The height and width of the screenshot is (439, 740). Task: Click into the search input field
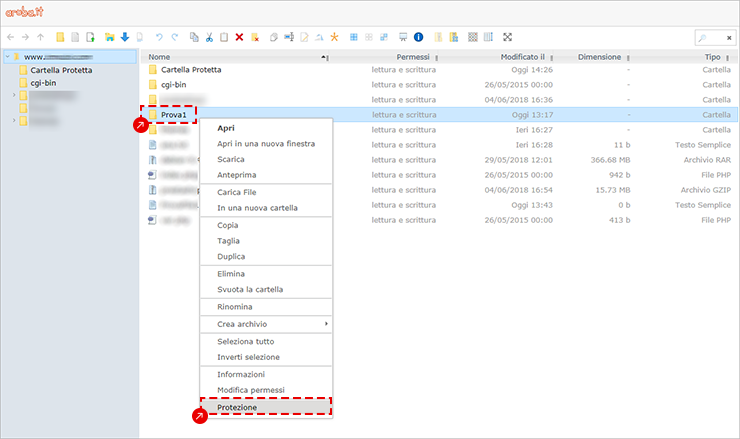point(716,38)
